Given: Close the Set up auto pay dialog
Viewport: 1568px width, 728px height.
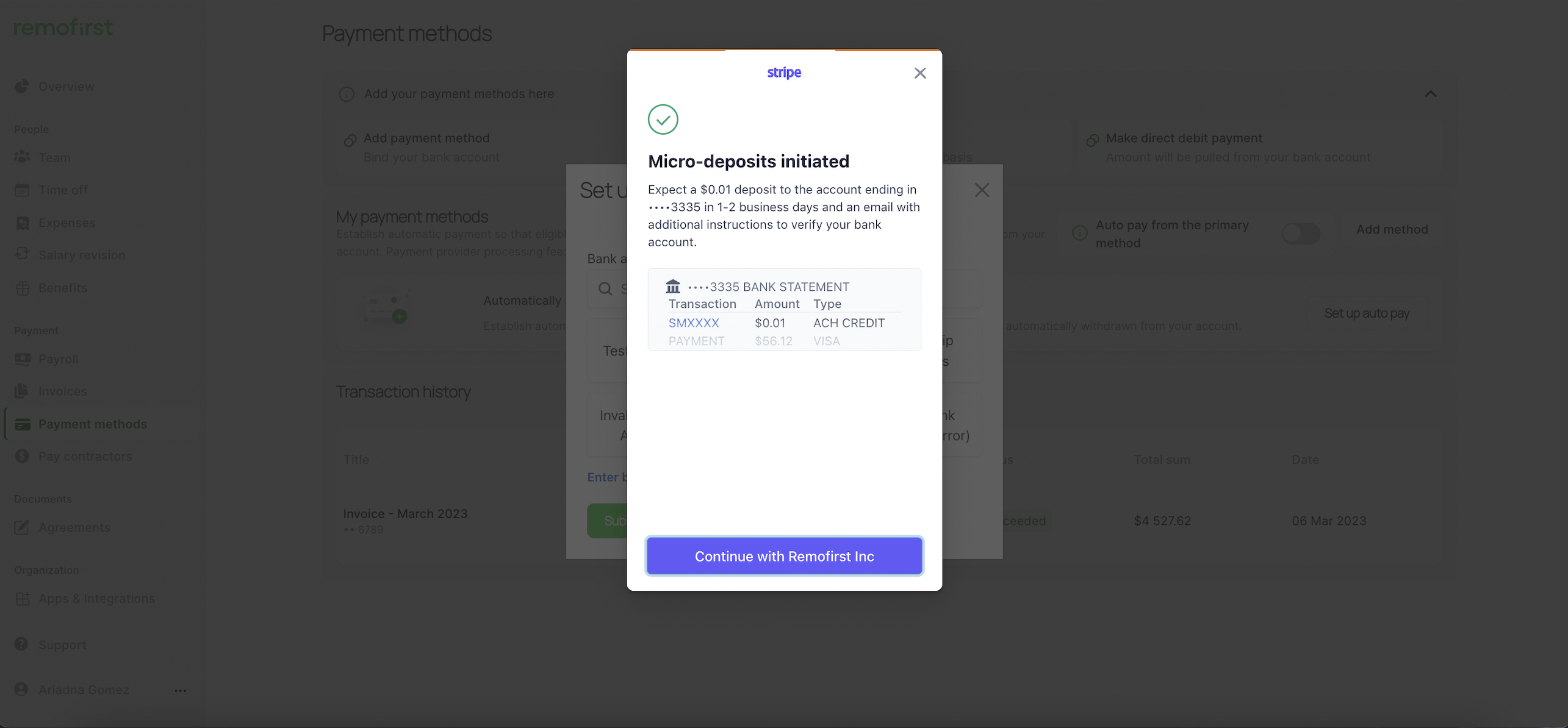Looking at the screenshot, I should point(982,190).
